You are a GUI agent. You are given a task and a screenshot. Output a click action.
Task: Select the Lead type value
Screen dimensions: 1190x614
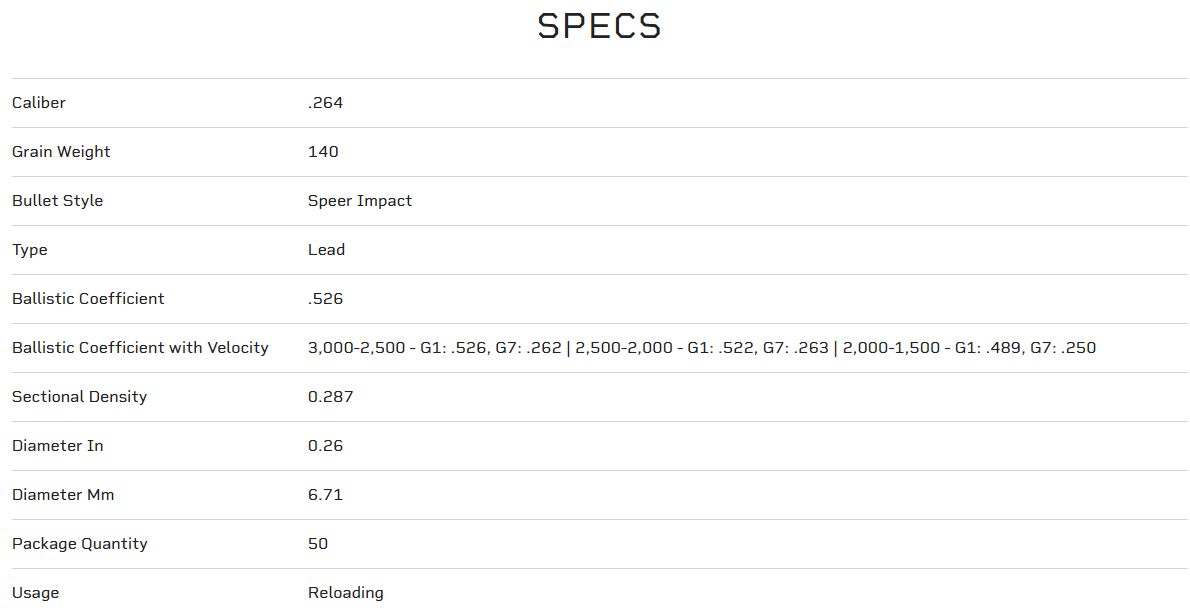326,250
